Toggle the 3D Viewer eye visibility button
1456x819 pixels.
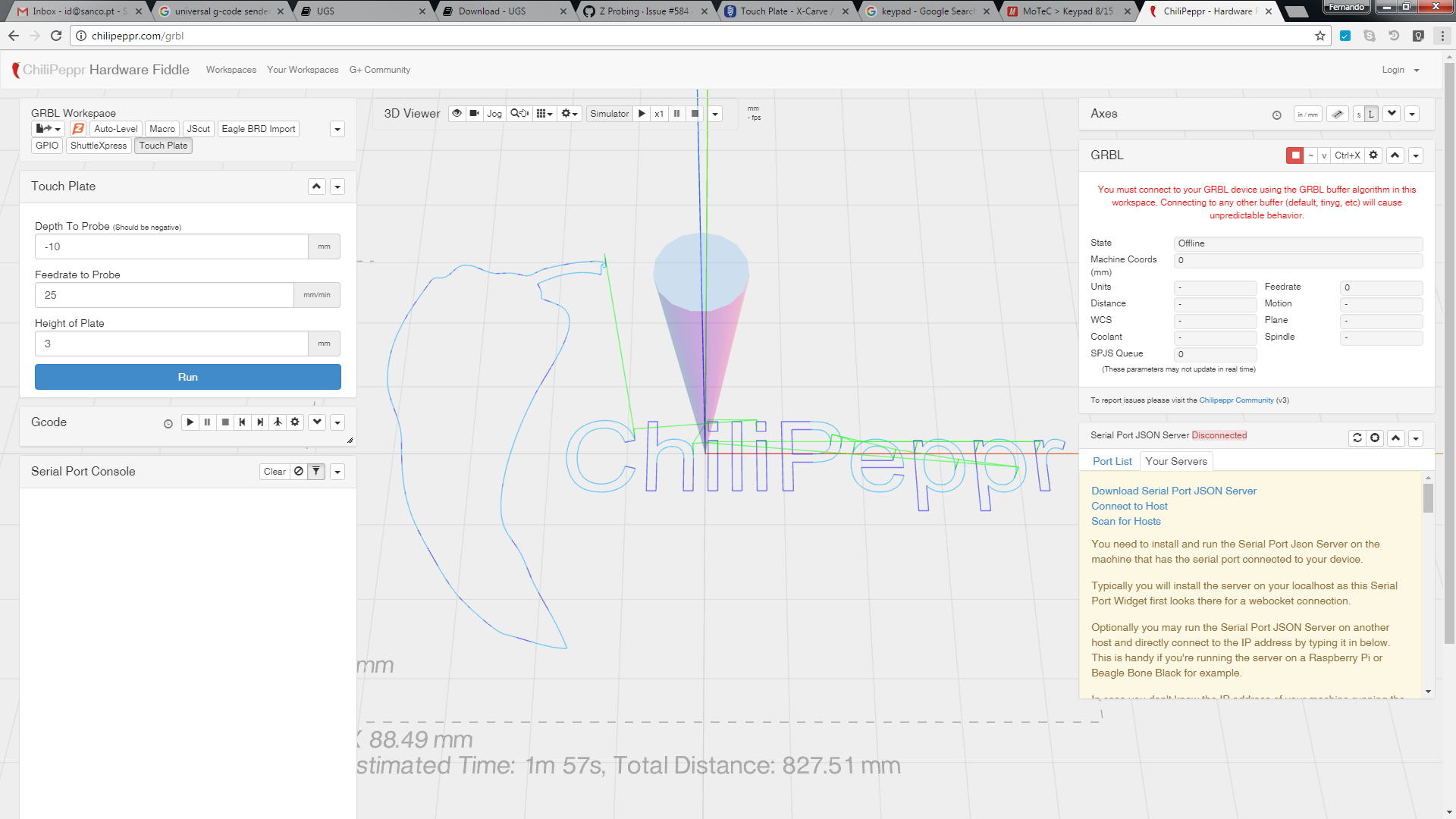tap(457, 114)
